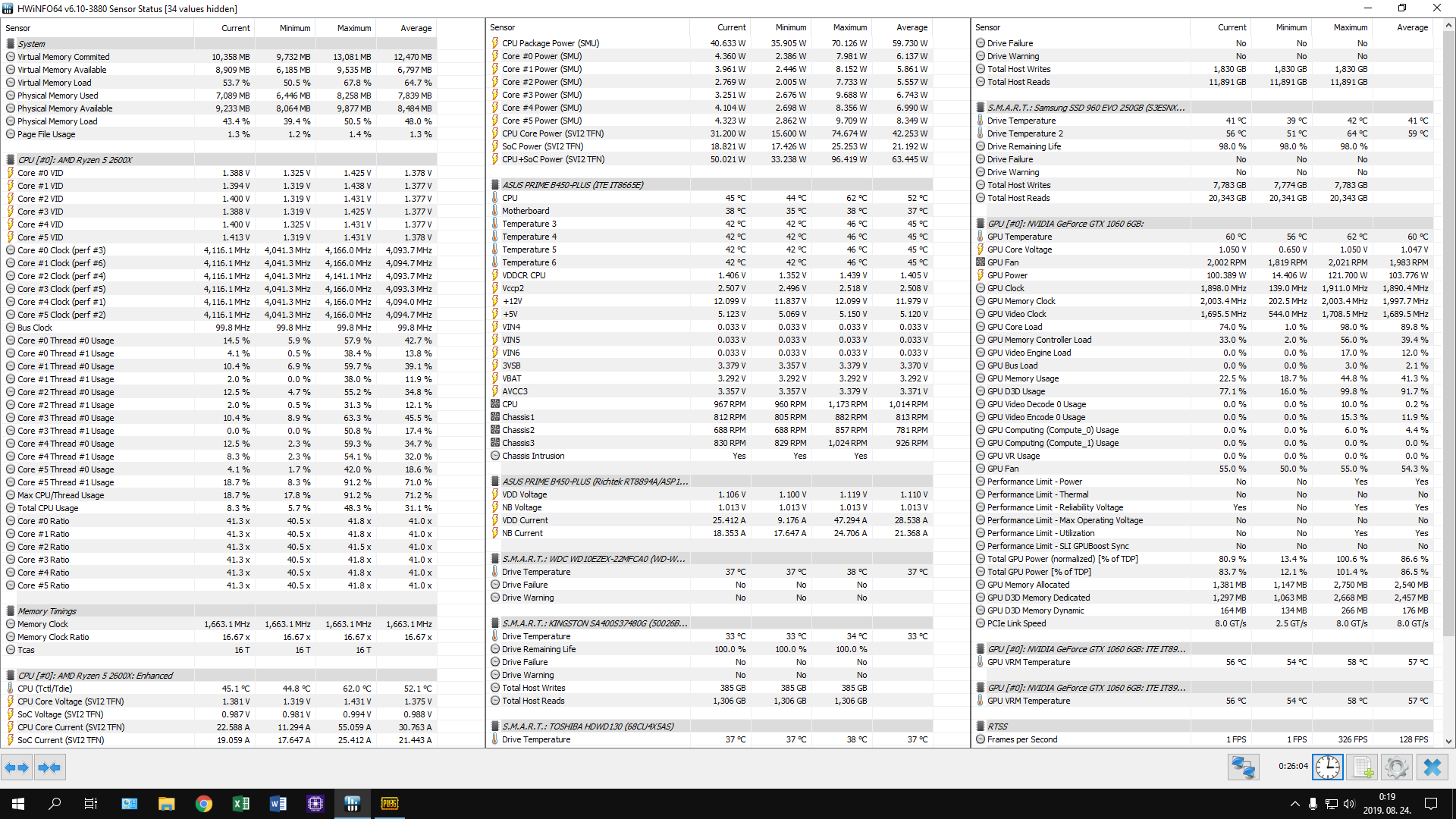Select the RTSS section header
The height and width of the screenshot is (819, 1456).
[x=1203, y=726]
